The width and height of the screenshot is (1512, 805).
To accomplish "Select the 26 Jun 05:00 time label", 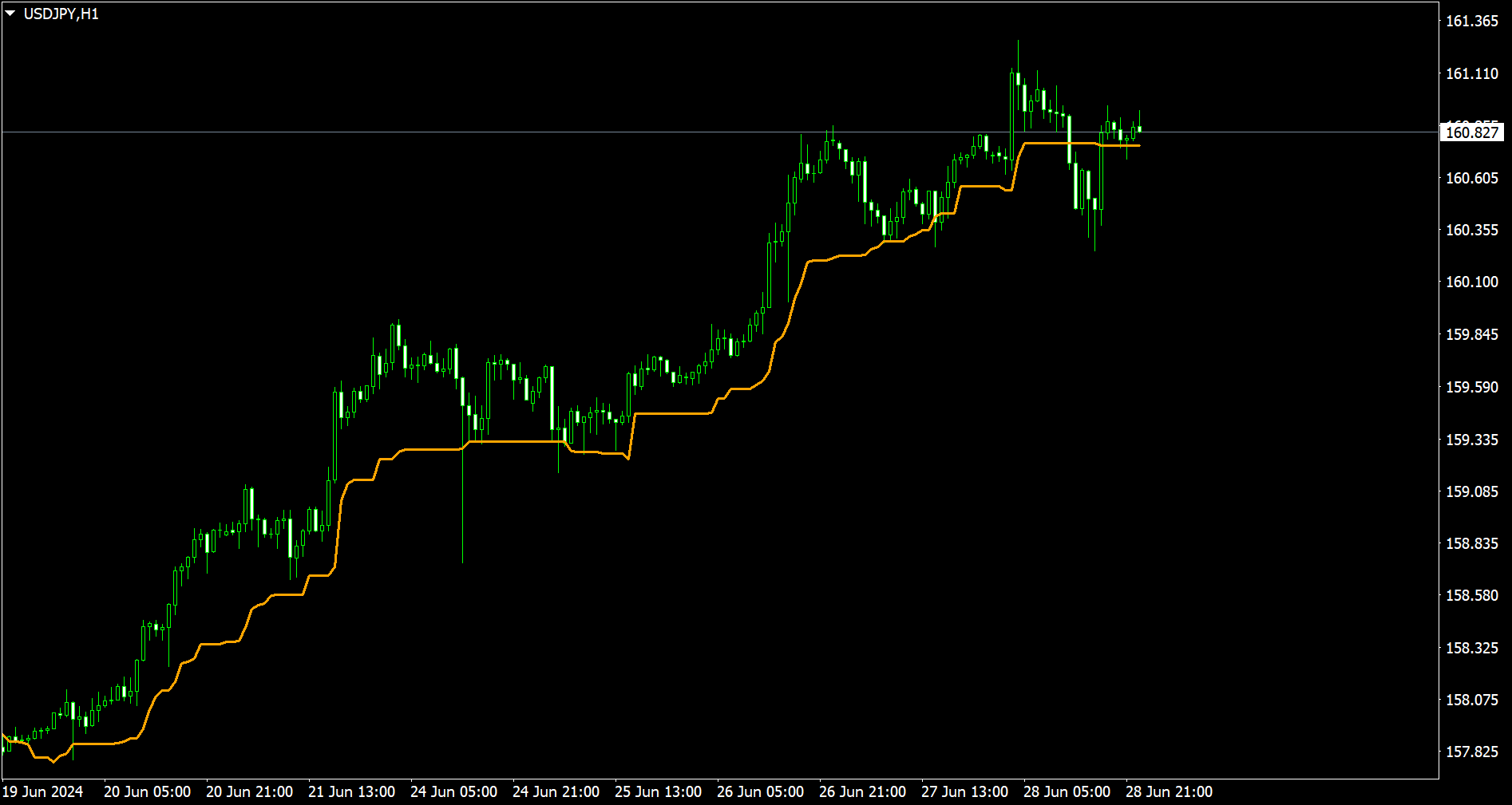I will [760, 791].
